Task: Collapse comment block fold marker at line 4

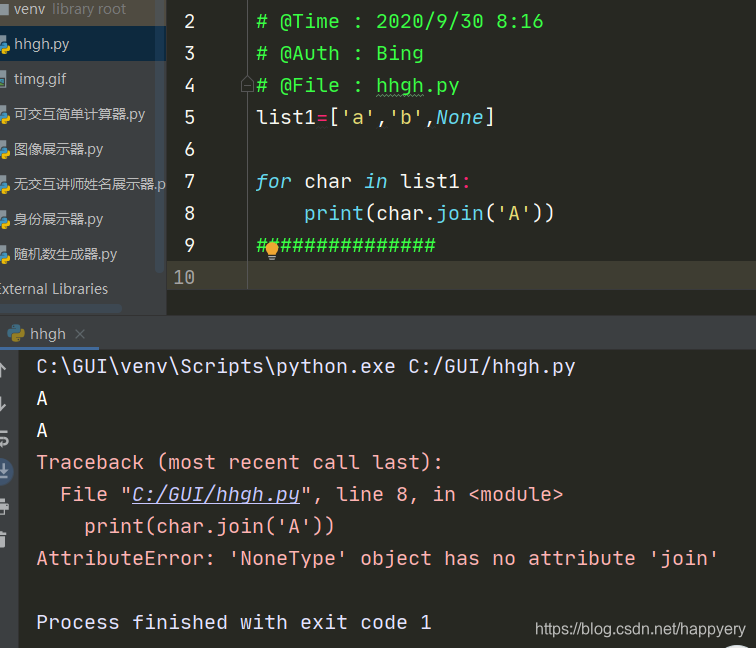Action: tap(247, 84)
